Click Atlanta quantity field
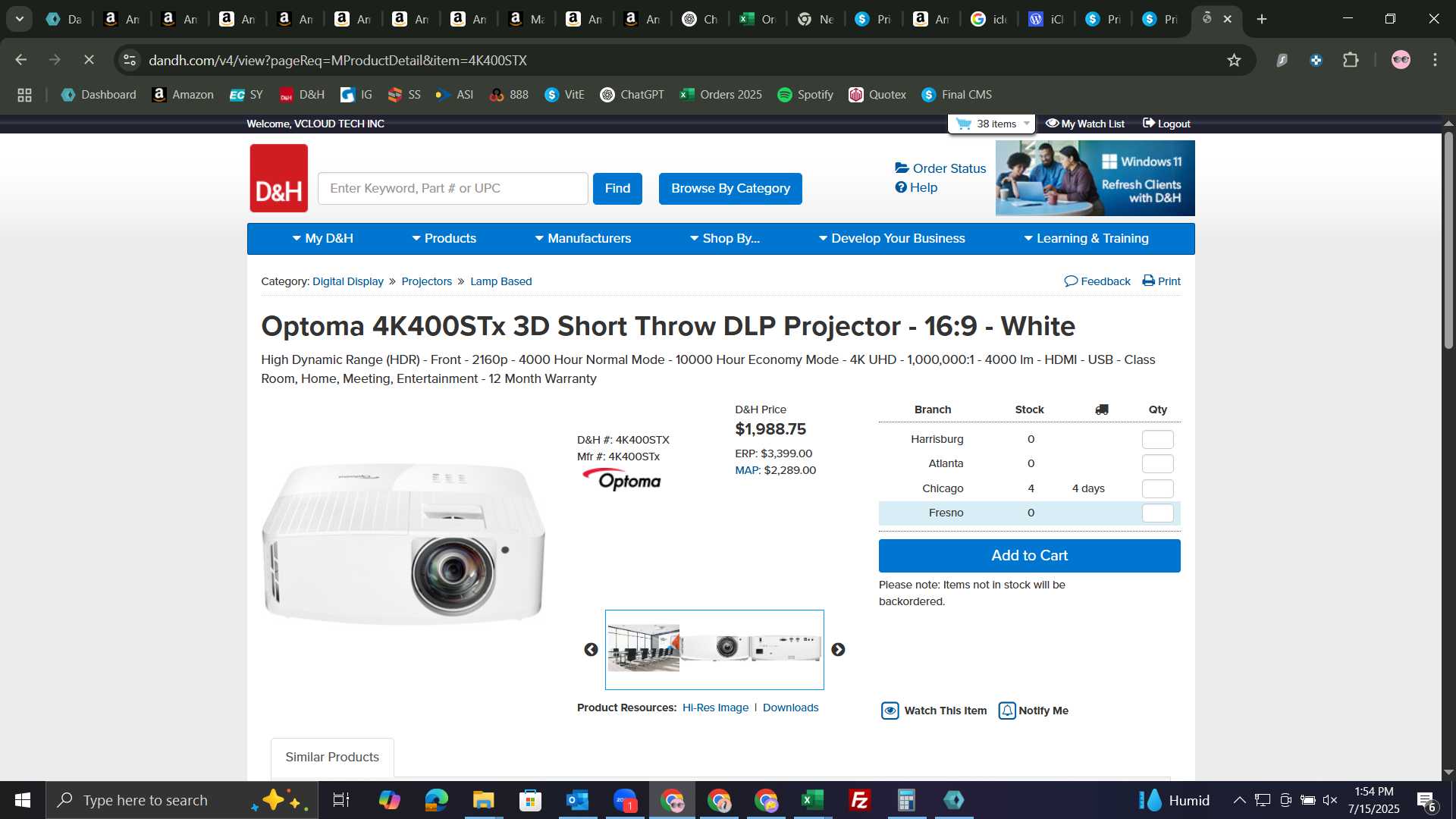The image size is (1456, 819). (x=1157, y=463)
